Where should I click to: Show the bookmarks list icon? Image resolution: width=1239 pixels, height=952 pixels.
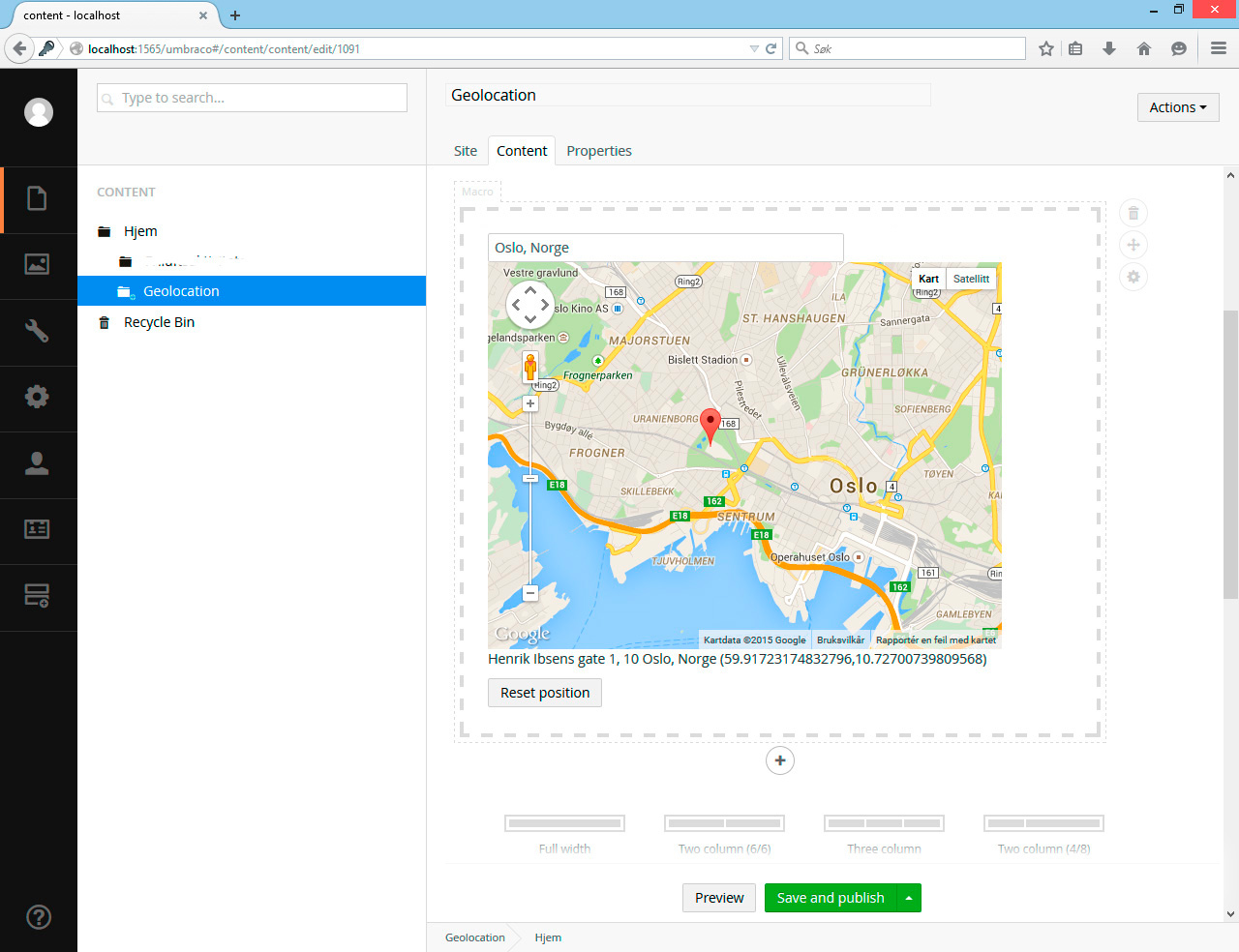tap(1075, 48)
